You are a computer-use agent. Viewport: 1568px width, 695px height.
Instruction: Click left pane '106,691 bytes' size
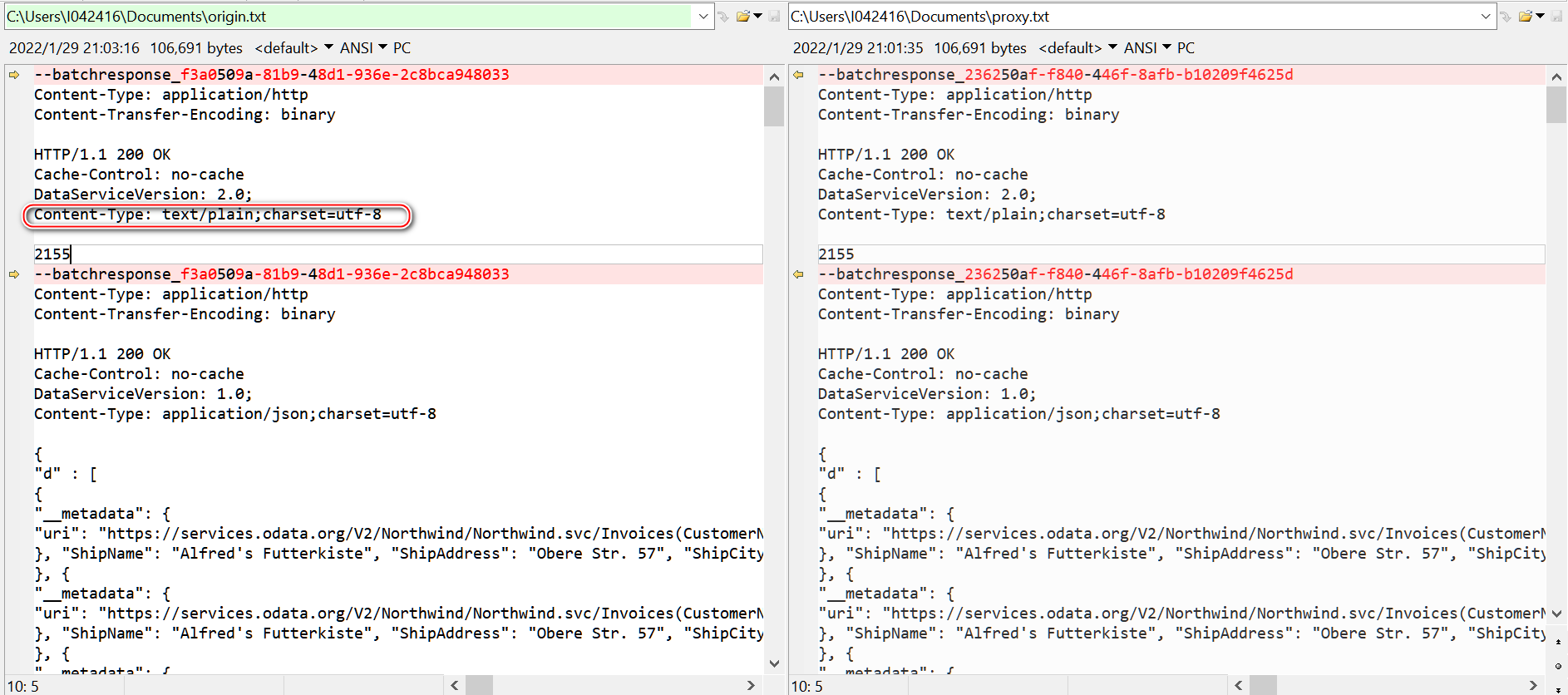click(x=196, y=48)
